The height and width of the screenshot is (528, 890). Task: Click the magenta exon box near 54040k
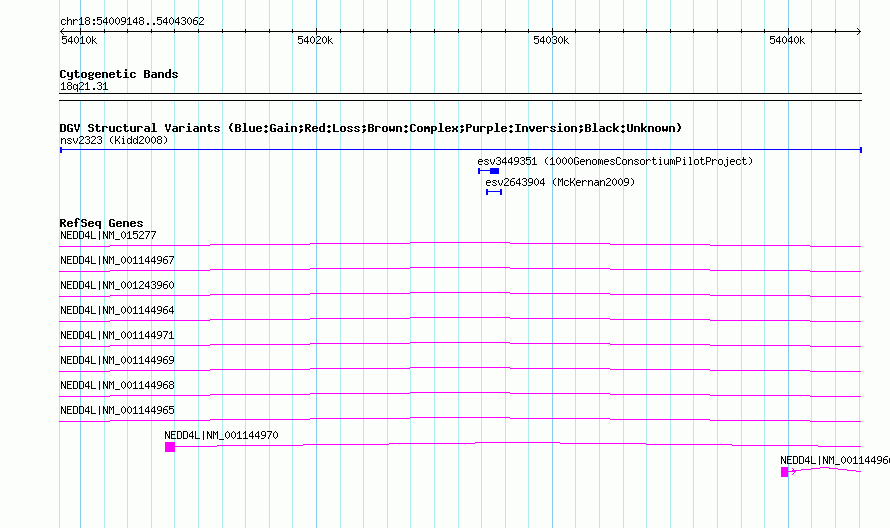point(784,472)
